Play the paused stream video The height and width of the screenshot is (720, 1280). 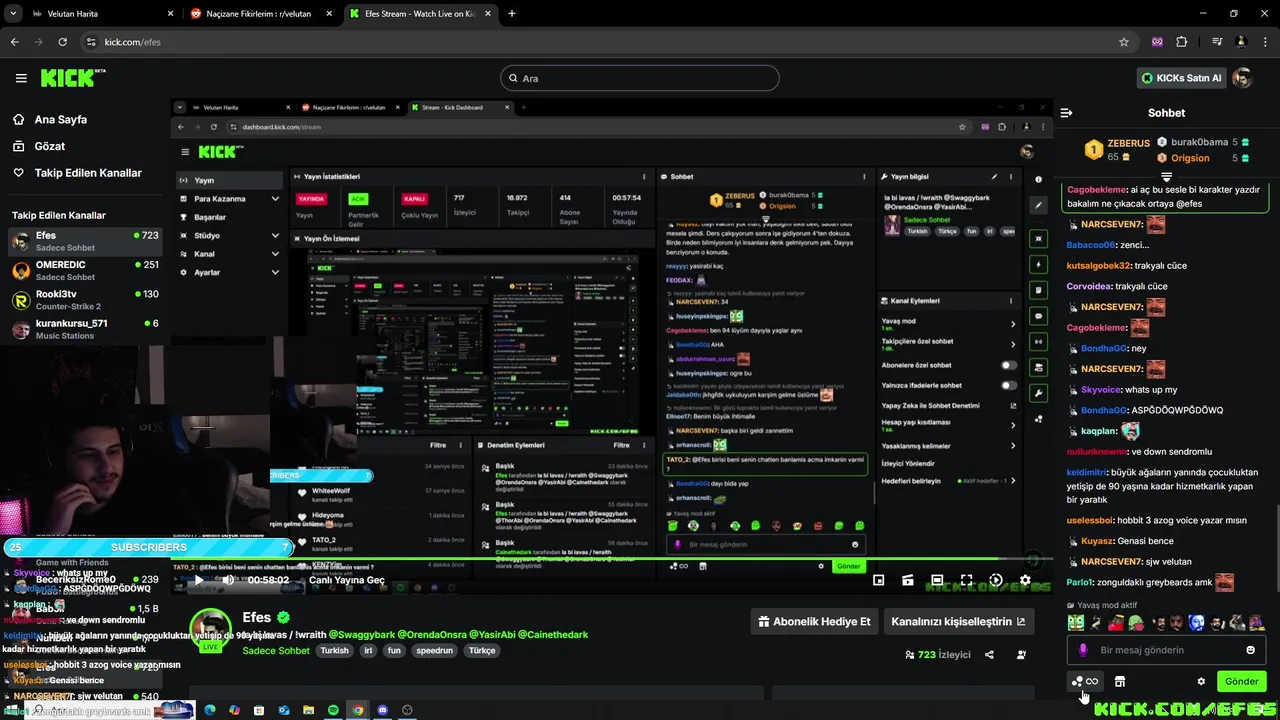pos(199,580)
